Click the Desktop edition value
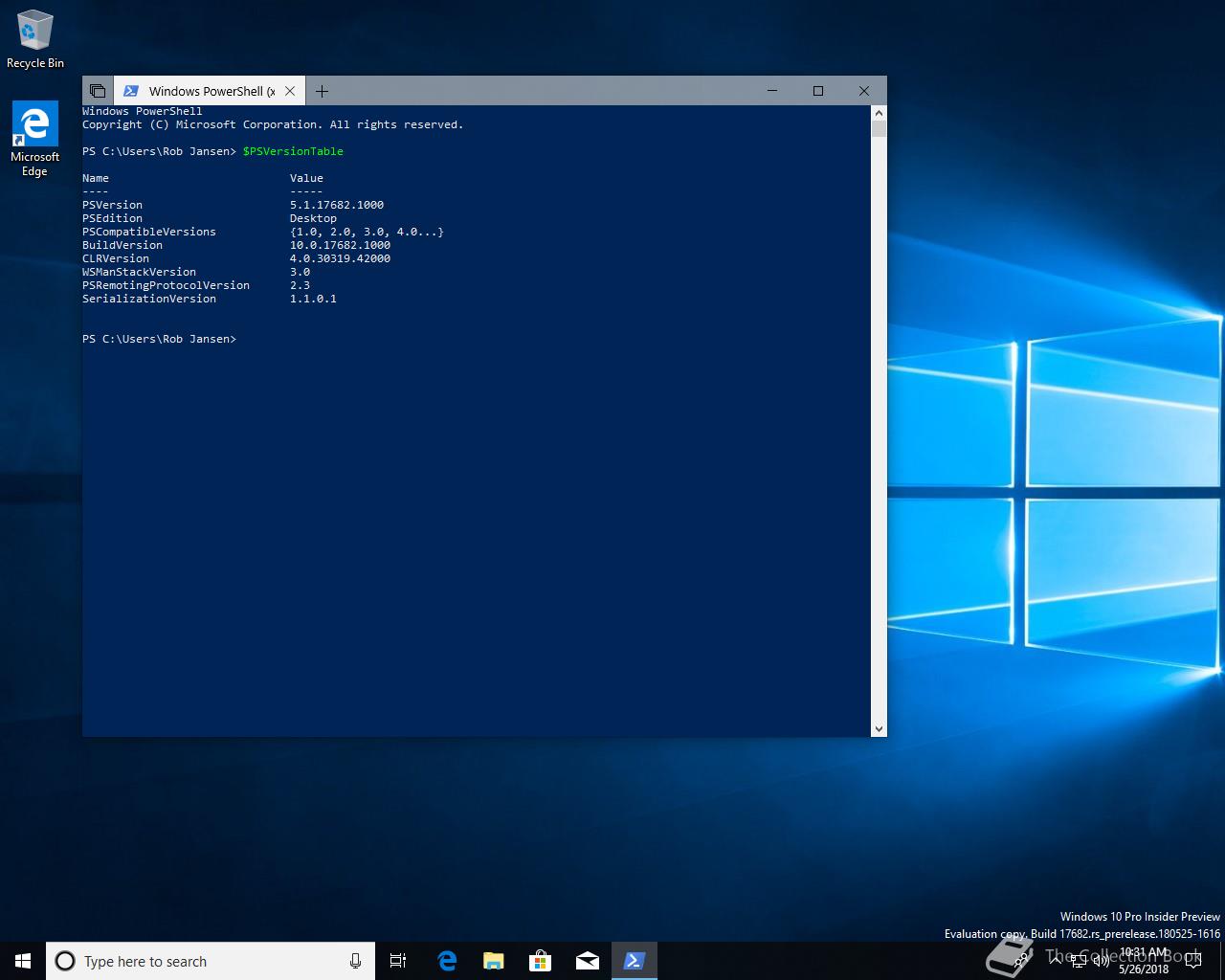This screenshot has width=1225, height=980. tap(313, 218)
